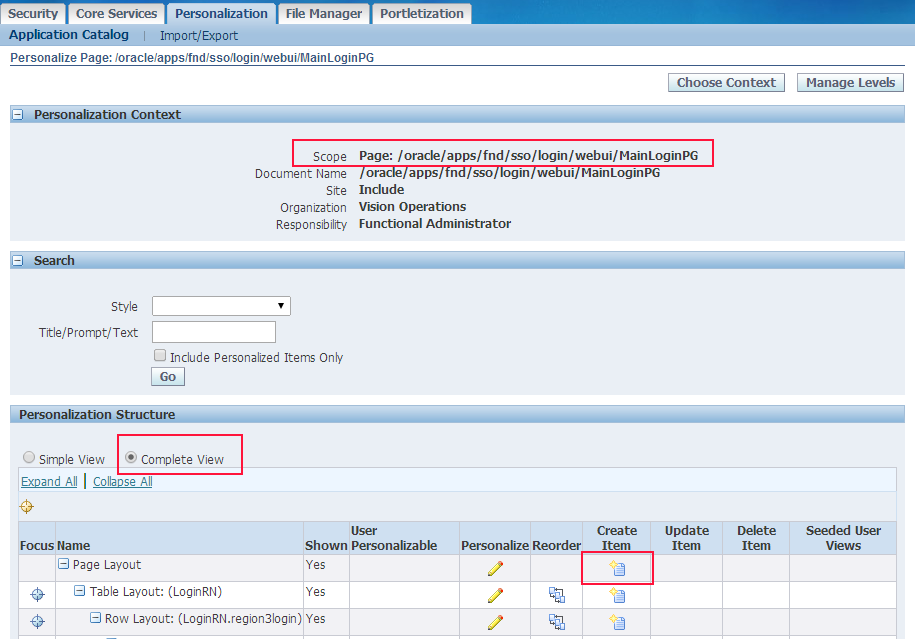Switch to the Portletization tab
The width and height of the screenshot is (915, 639).
coord(422,13)
